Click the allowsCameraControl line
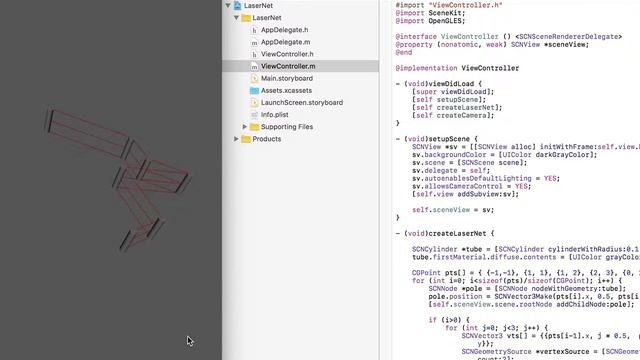This screenshot has height=360, width=640. click(471, 186)
